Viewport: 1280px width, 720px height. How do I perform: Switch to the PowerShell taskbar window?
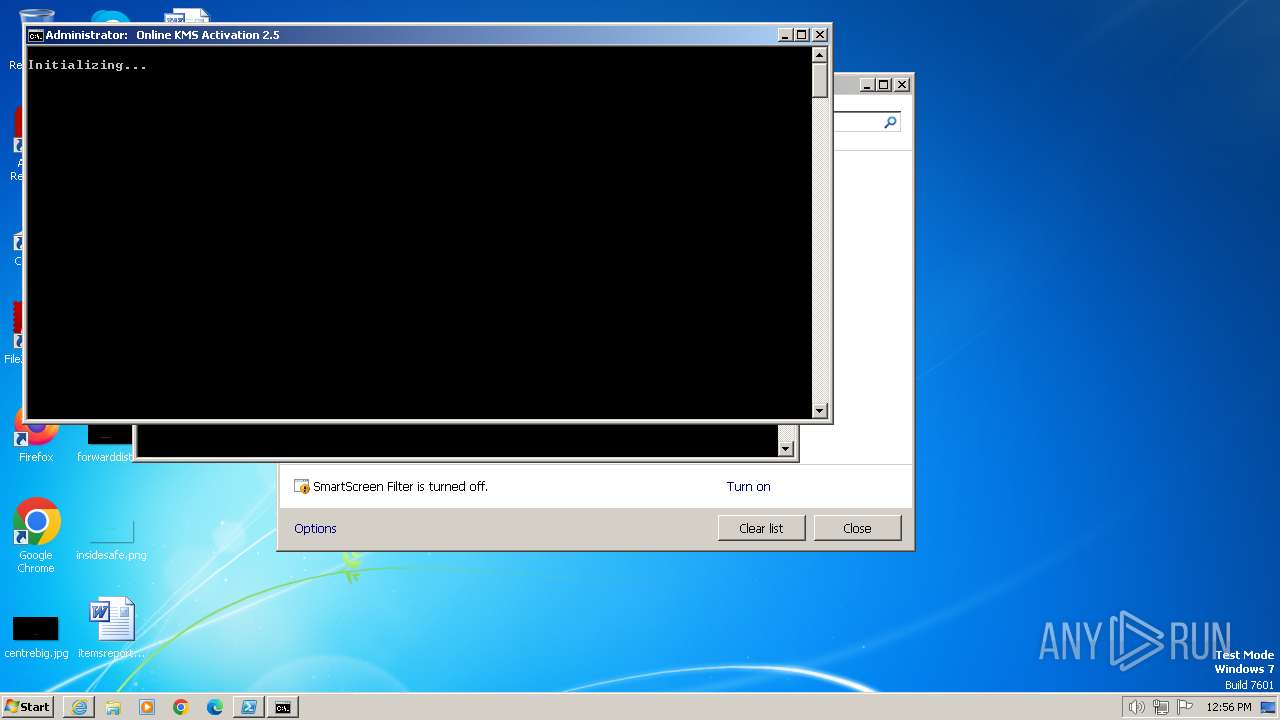[249, 707]
